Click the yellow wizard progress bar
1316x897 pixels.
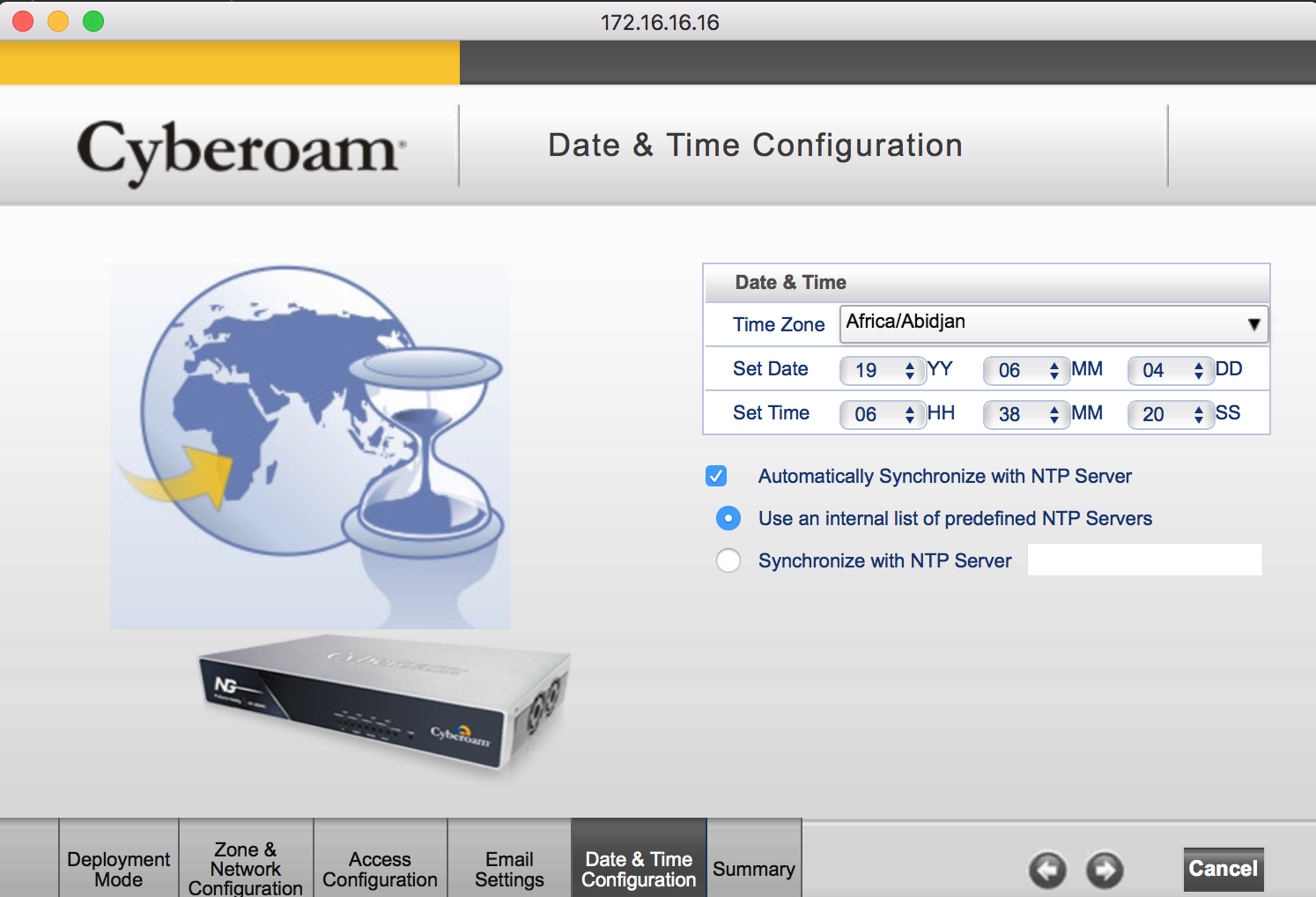pos(230,63)
